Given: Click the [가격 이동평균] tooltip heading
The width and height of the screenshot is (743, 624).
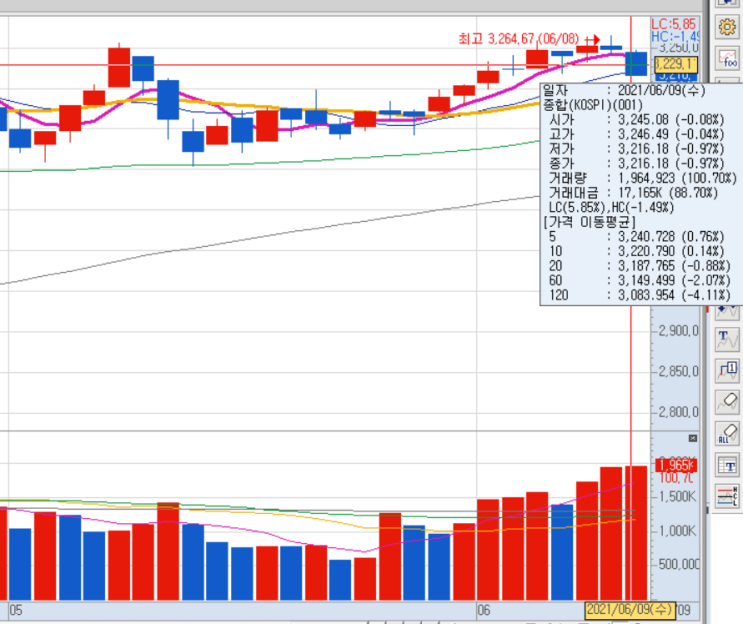Looking at the screenshot, I should (590, 222).
